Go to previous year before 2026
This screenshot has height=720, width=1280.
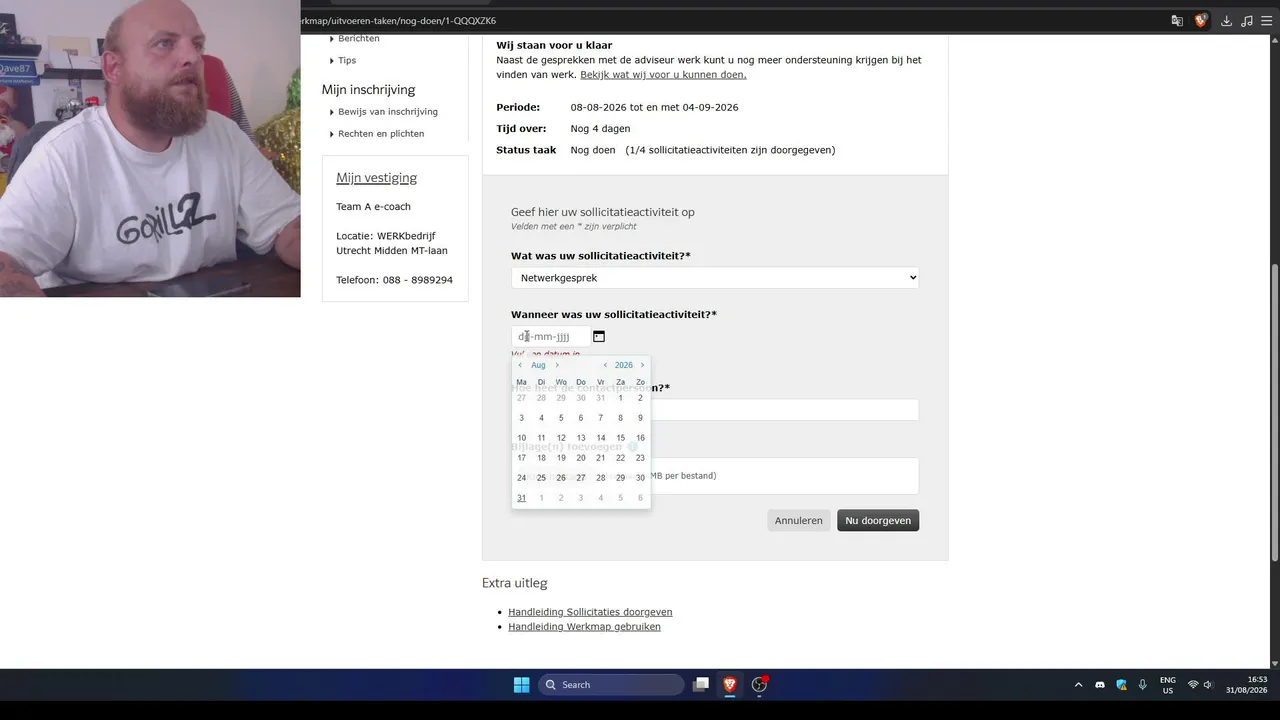pyautogui.click(x=605, y=365)
